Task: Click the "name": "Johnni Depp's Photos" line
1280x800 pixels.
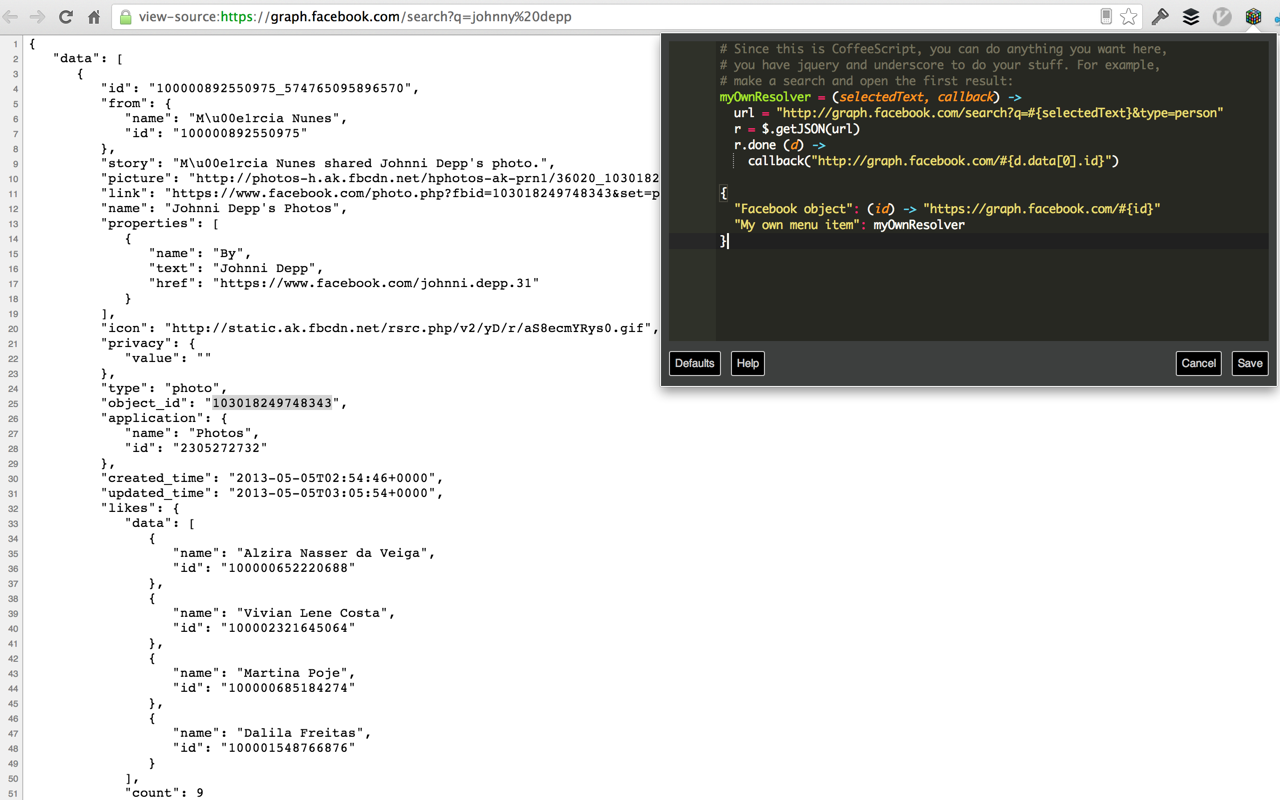Action: tap(223, 208)
